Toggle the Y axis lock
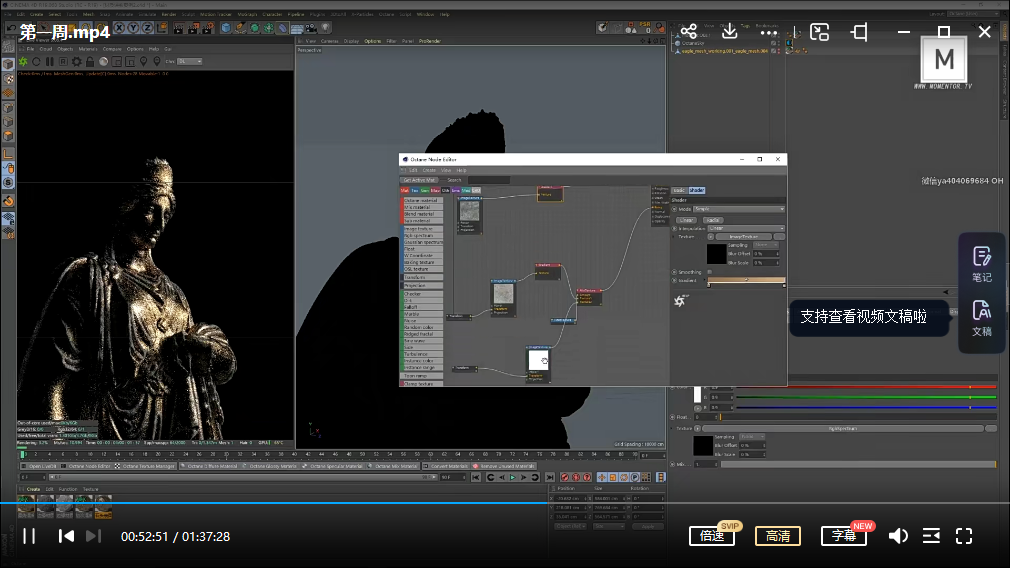 [x=133, y=28]
